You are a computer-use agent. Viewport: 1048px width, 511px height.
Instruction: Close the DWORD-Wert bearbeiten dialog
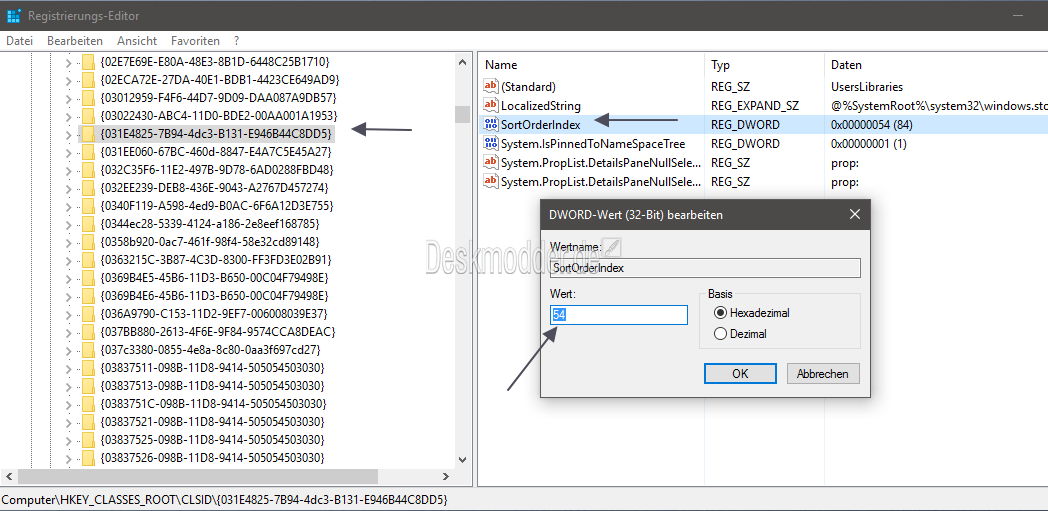(x=854, y=214)
